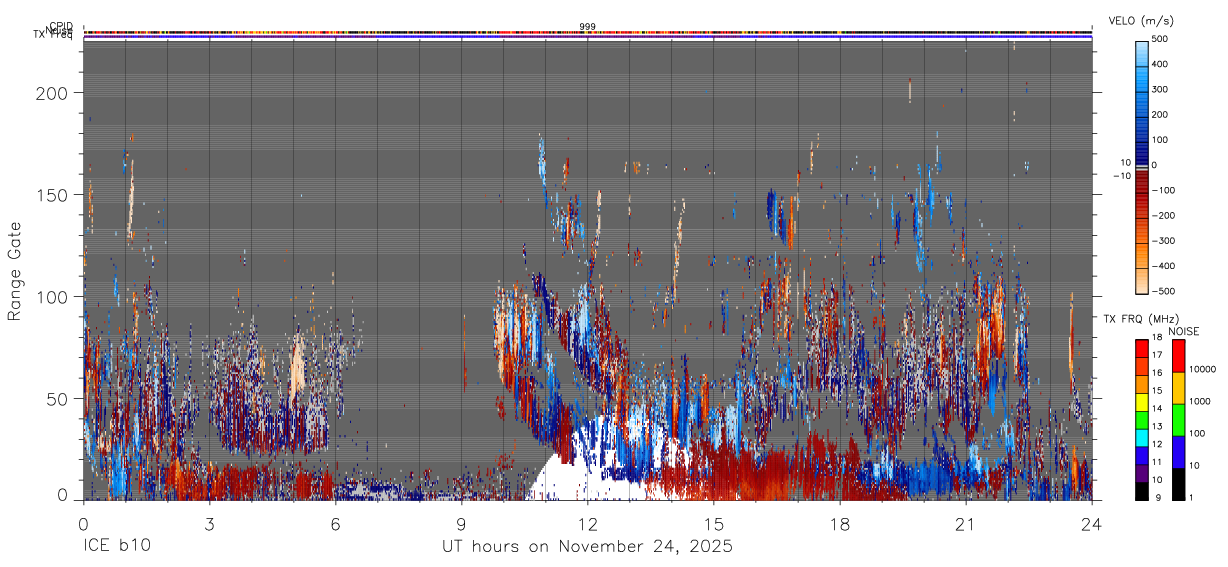Click the 18 tick on UT hours axis
The height and width of the screenshot is (567, 1228).
pos(840,524)
